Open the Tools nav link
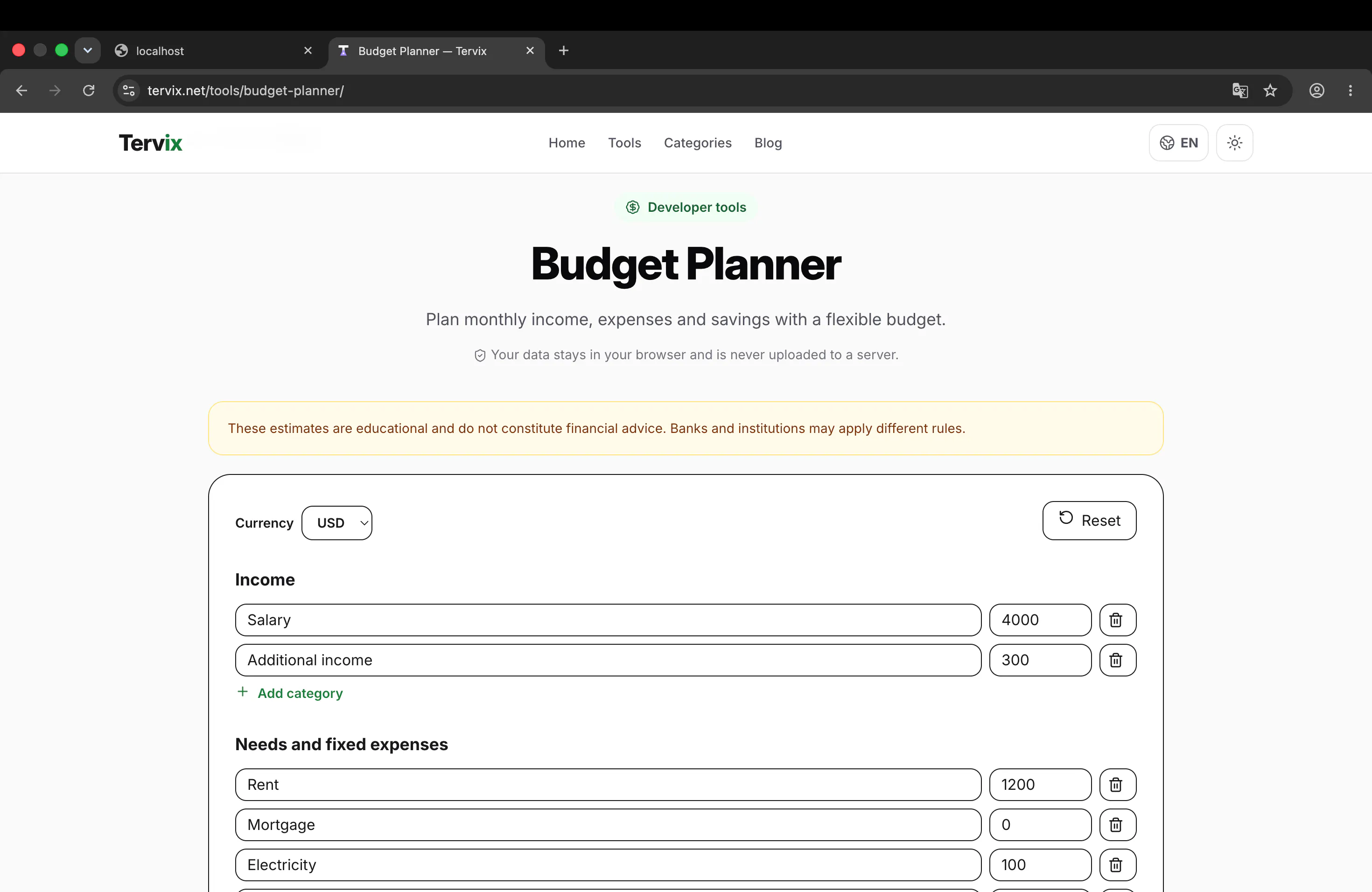 pos(624,143)
